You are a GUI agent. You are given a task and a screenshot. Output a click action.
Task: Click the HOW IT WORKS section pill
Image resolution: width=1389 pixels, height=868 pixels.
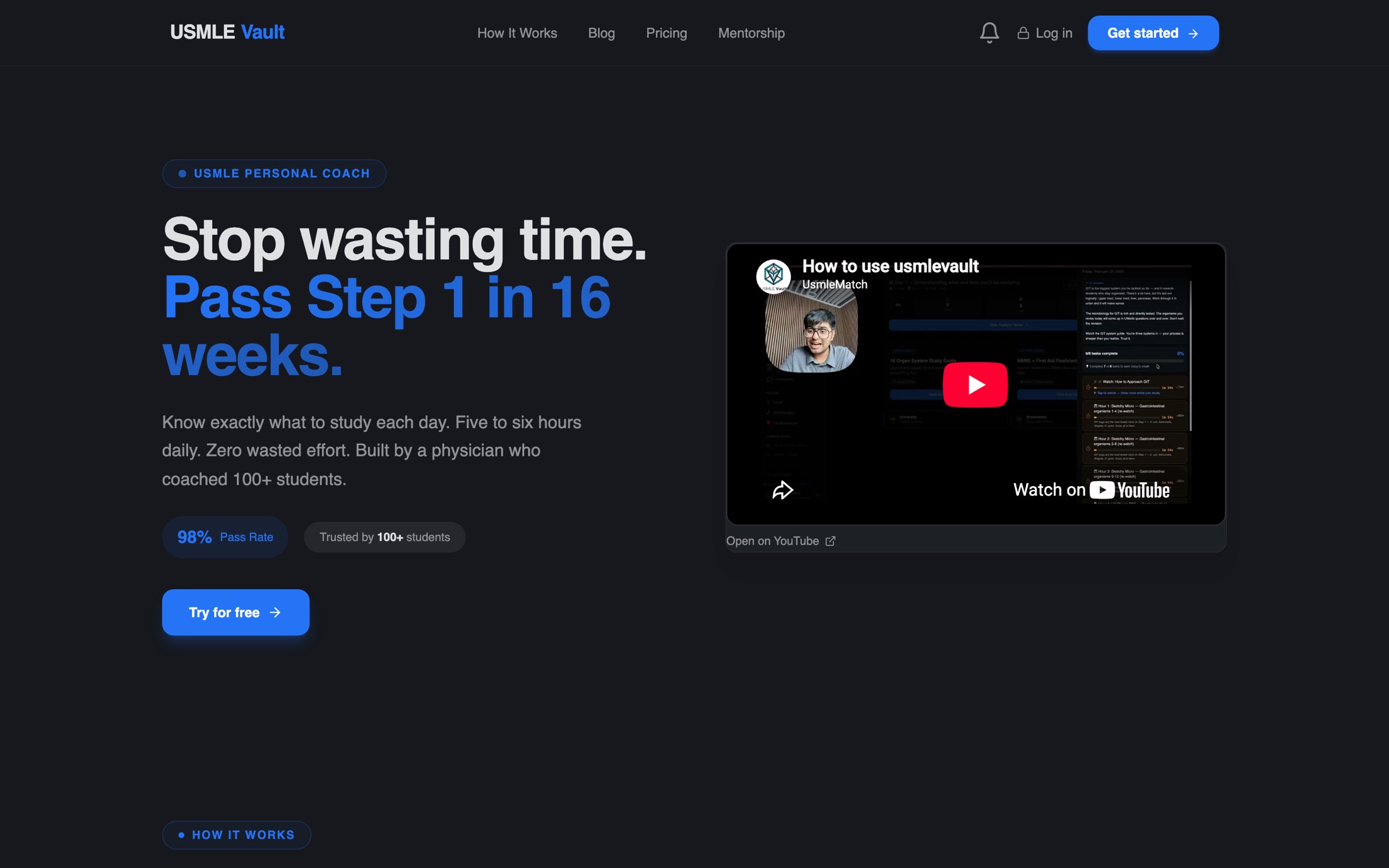coord(237,835)
